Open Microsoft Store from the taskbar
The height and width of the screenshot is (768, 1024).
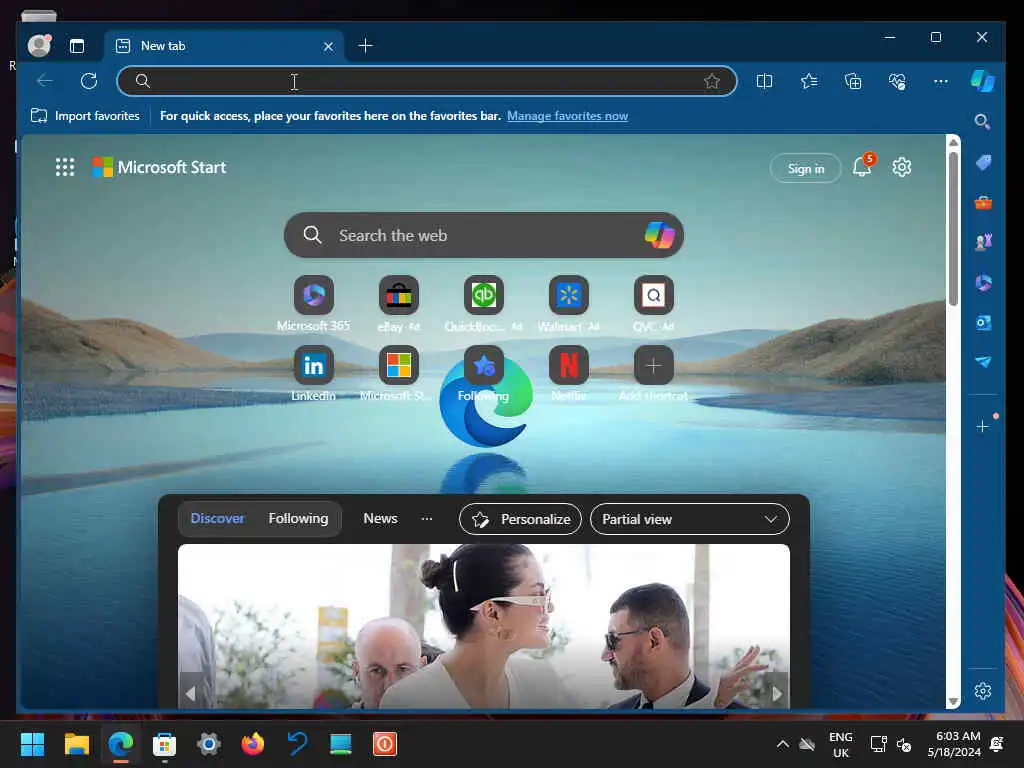point(165,744)
